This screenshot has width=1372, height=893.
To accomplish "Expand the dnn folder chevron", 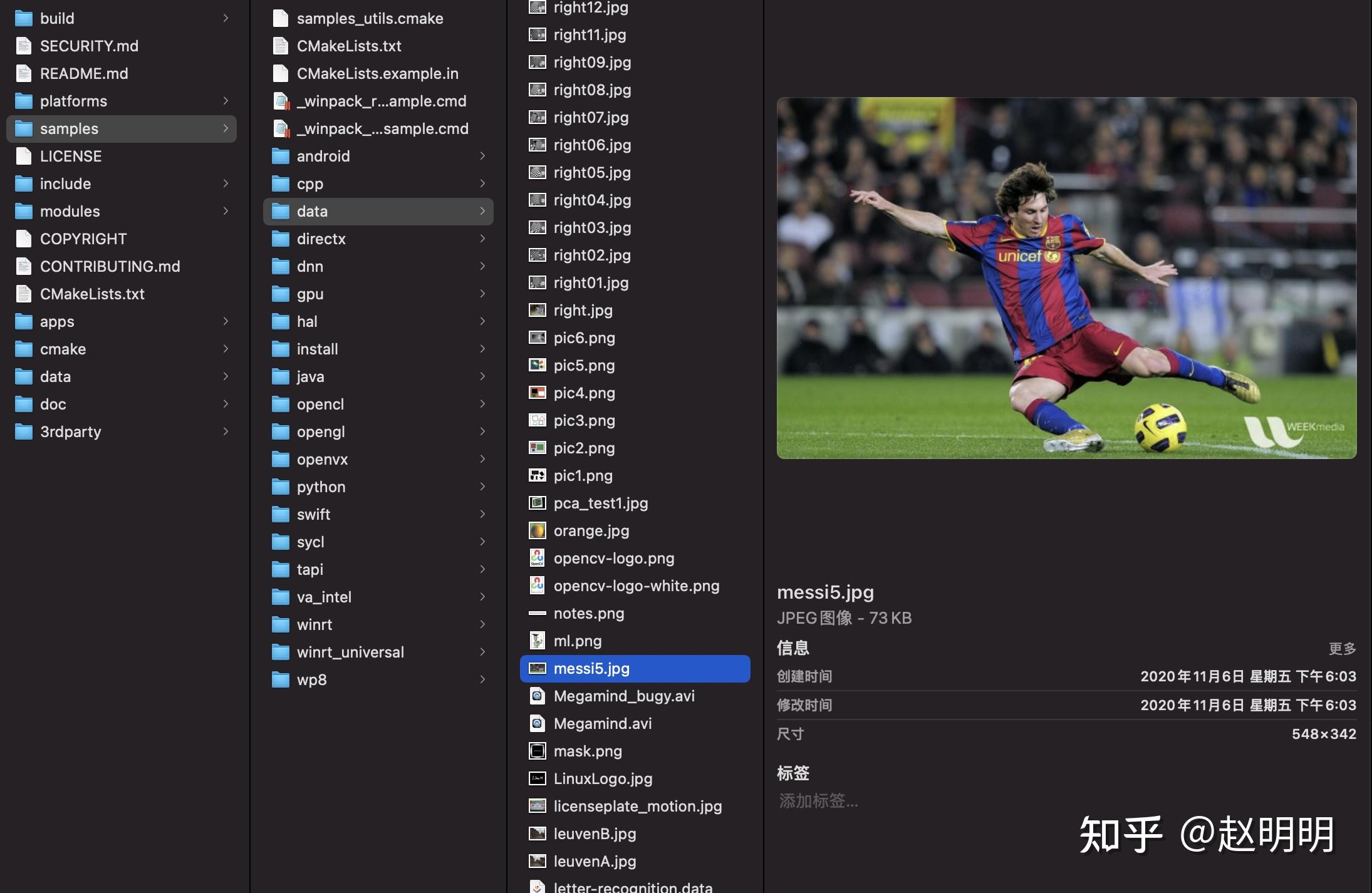I will (482, 266).
